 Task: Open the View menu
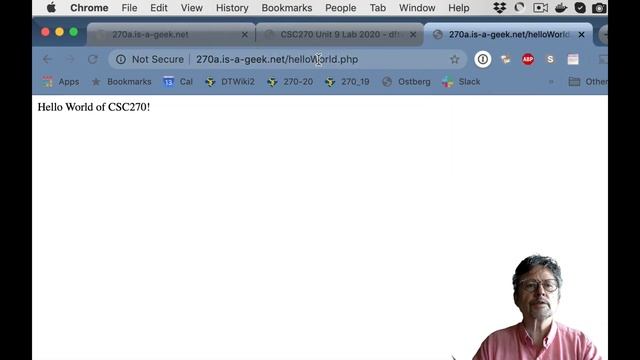pos(191,8)
